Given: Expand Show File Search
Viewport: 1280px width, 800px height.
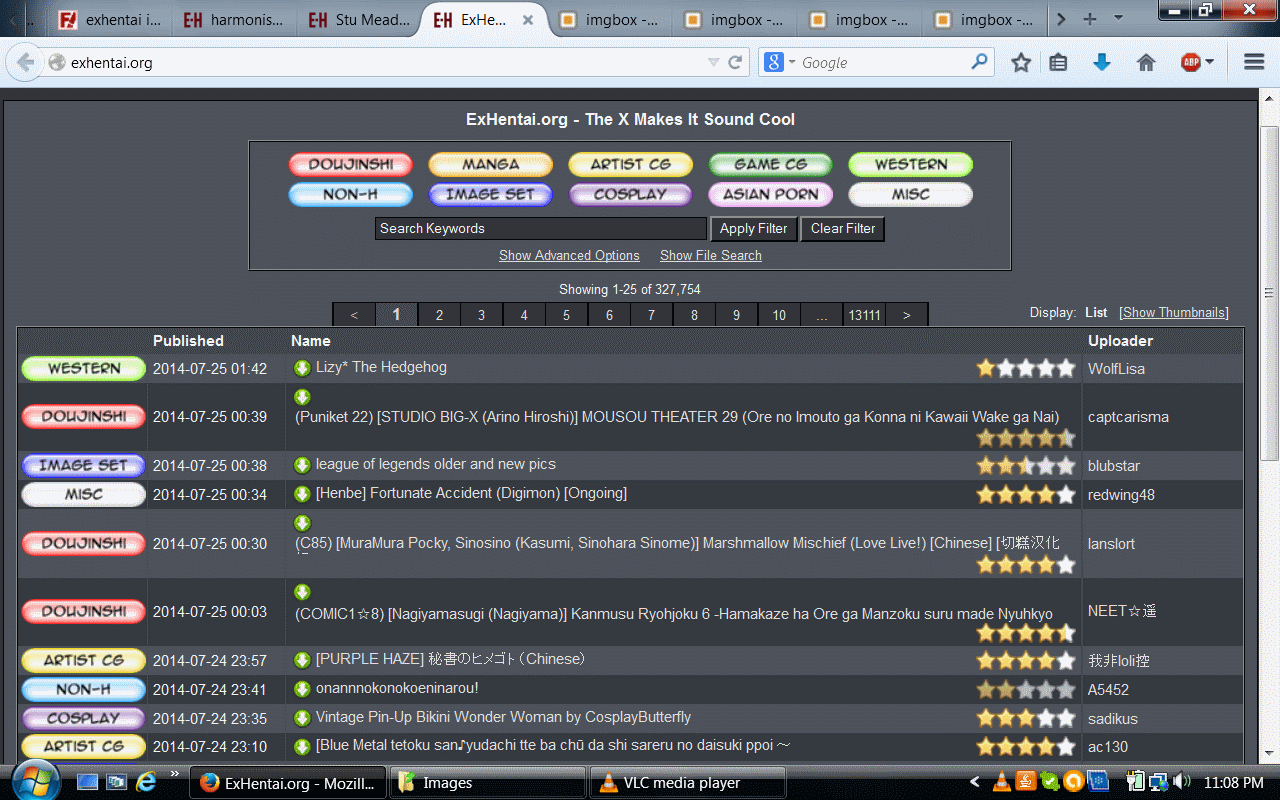Looking at the screenshot, I should [x=711, y=256].
